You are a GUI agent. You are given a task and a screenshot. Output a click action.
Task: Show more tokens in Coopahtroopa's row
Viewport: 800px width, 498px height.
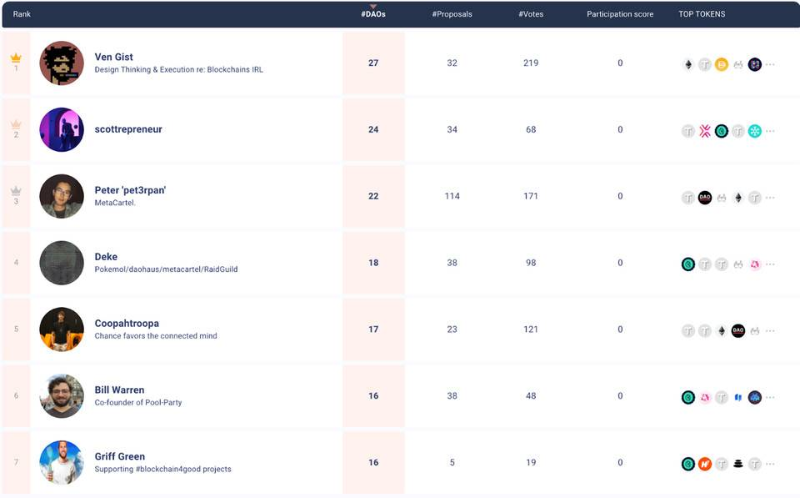(771, 330)
